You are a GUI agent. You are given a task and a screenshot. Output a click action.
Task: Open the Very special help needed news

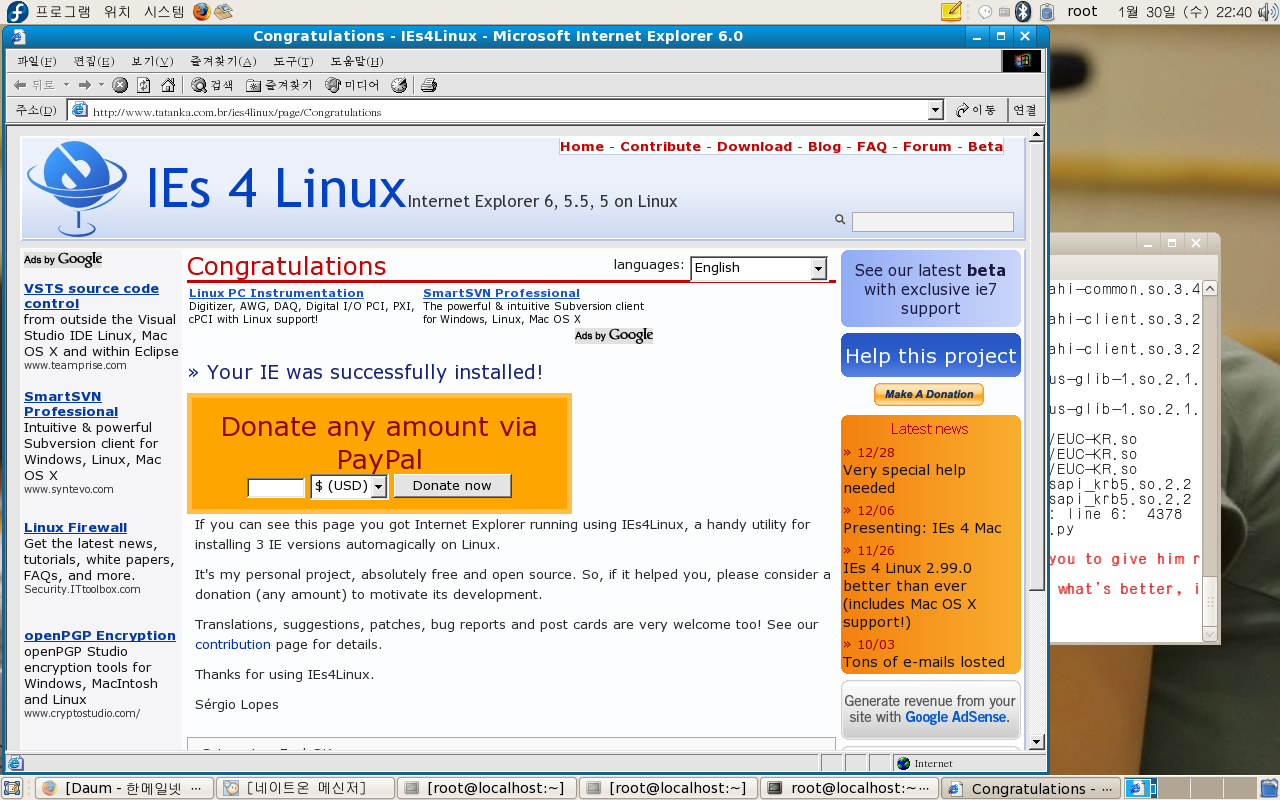tap(904, 479)
